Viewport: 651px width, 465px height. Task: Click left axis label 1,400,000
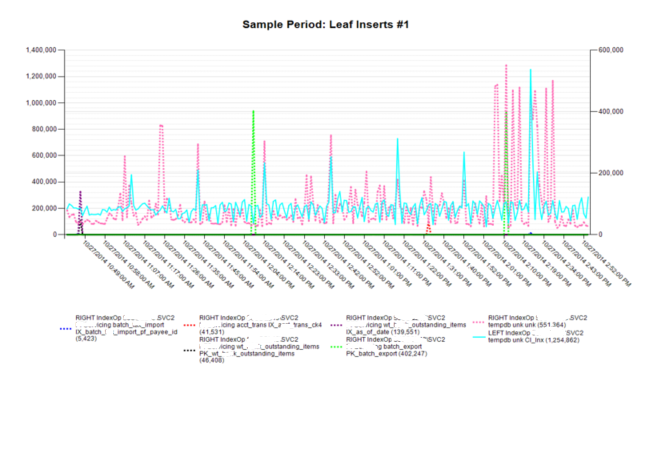pos(41,50)
